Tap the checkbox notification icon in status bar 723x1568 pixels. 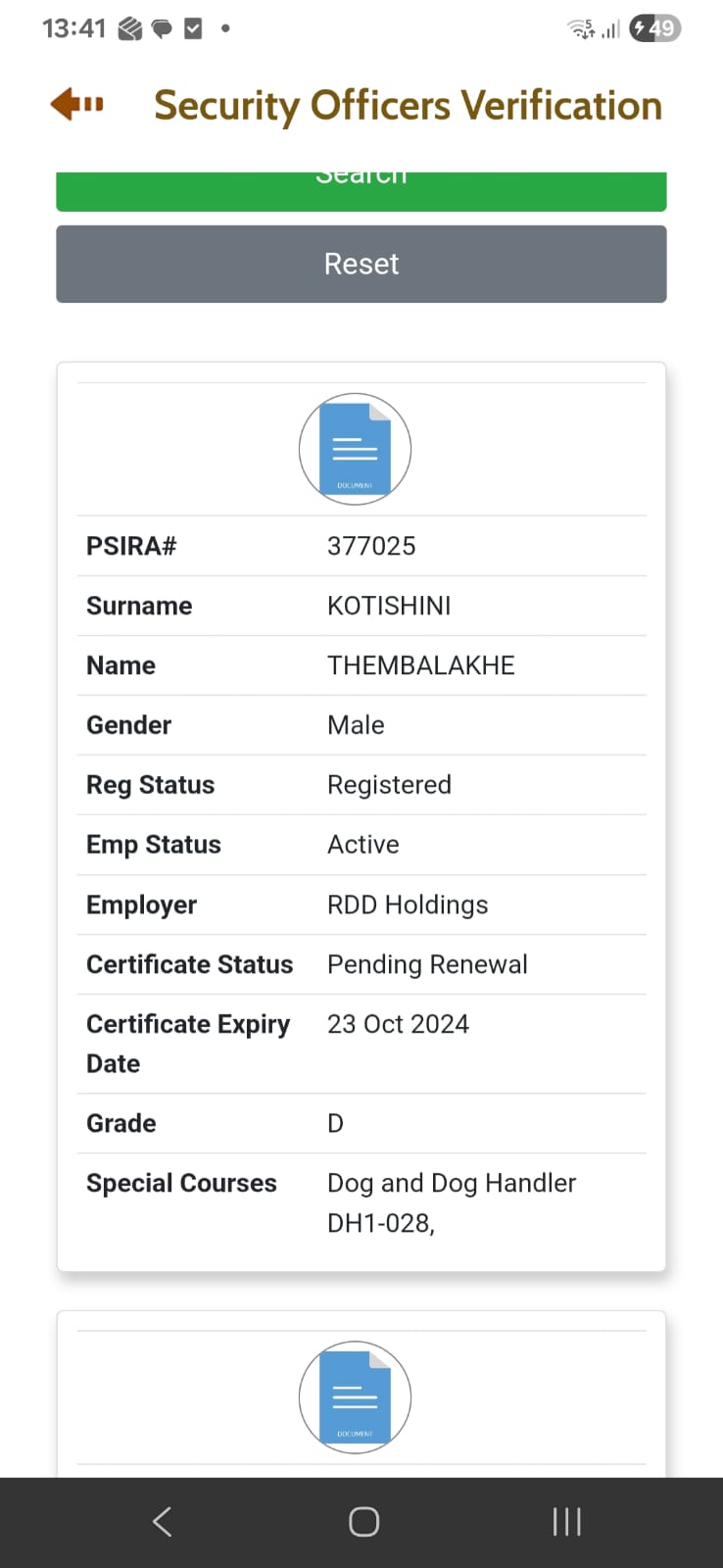click(x=193, y=28)
